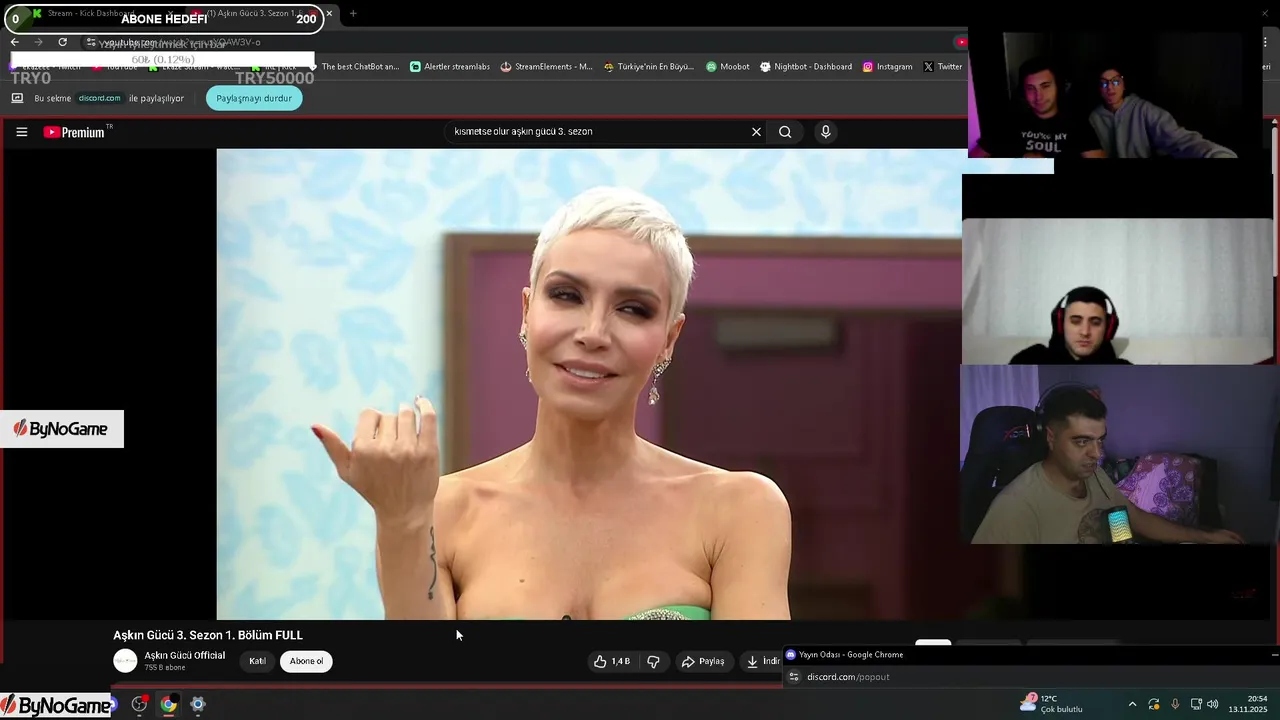Open the Aşkın Gücü Official channel name
This screenshot has width=1280, height=720.
point(185,656)
